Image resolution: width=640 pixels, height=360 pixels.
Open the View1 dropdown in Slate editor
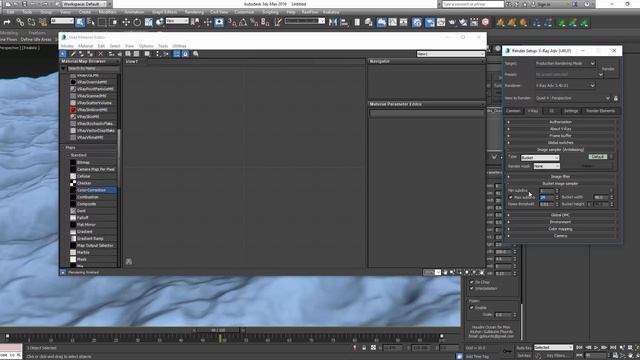450,54
